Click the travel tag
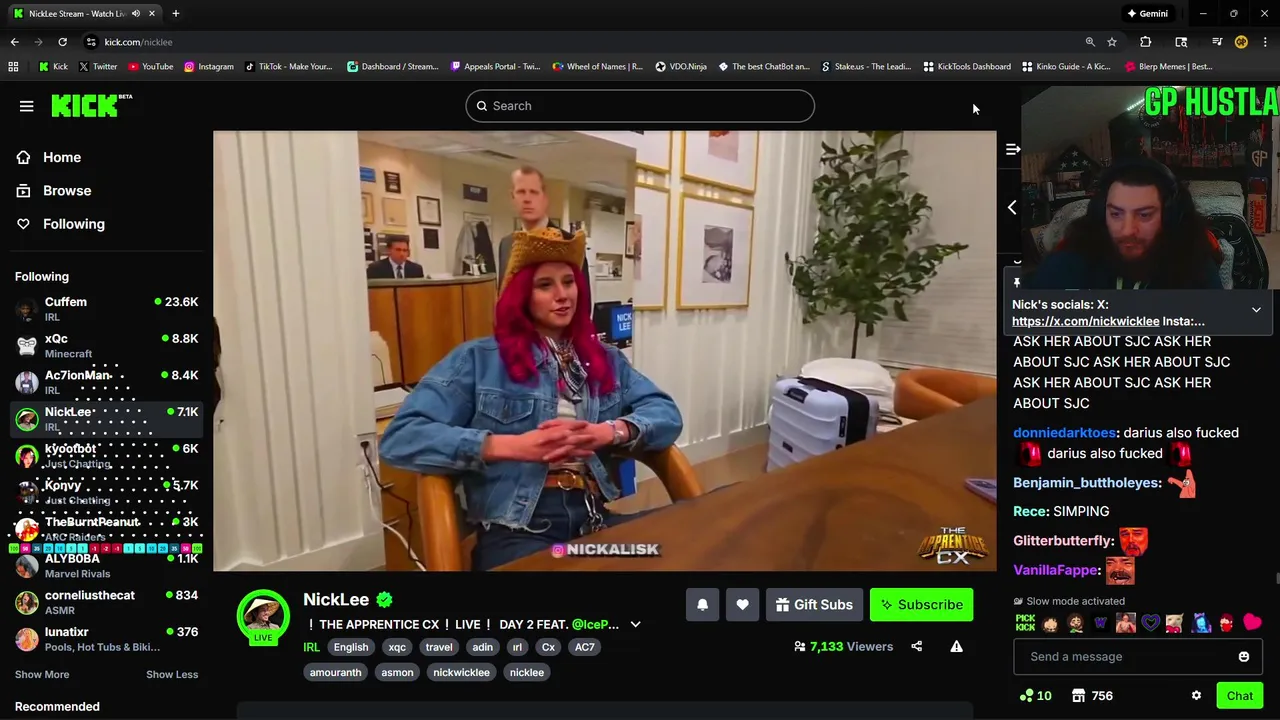Viewport: 1280px width, 720px height. coord(439,647)
